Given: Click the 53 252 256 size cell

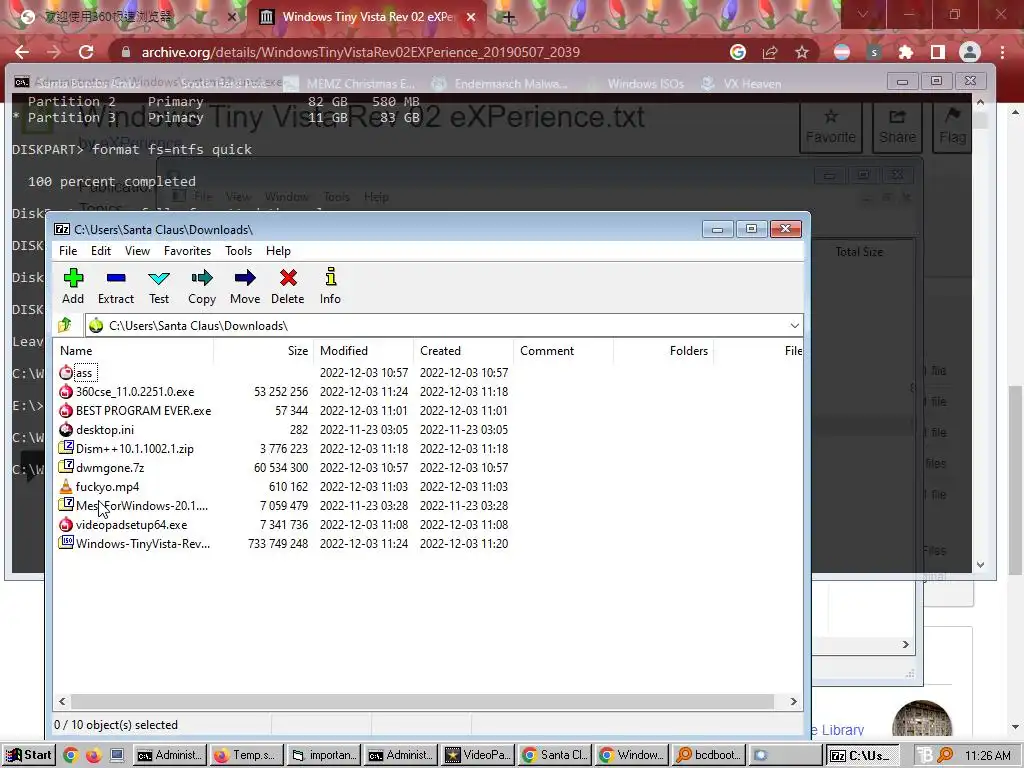Looking at the screenshot, I should pos(281,392).
